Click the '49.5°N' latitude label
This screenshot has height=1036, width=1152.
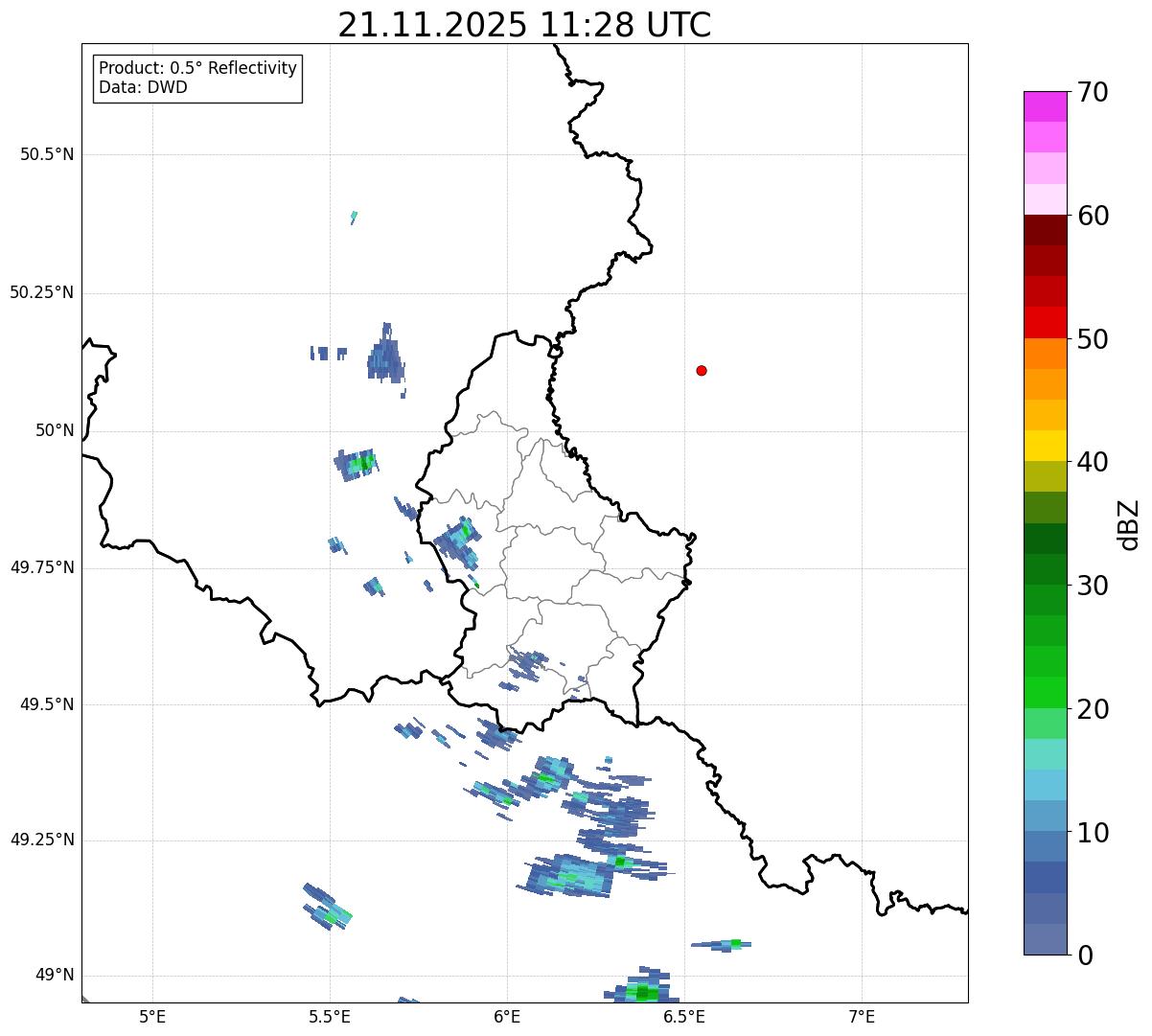pos(47,704)
